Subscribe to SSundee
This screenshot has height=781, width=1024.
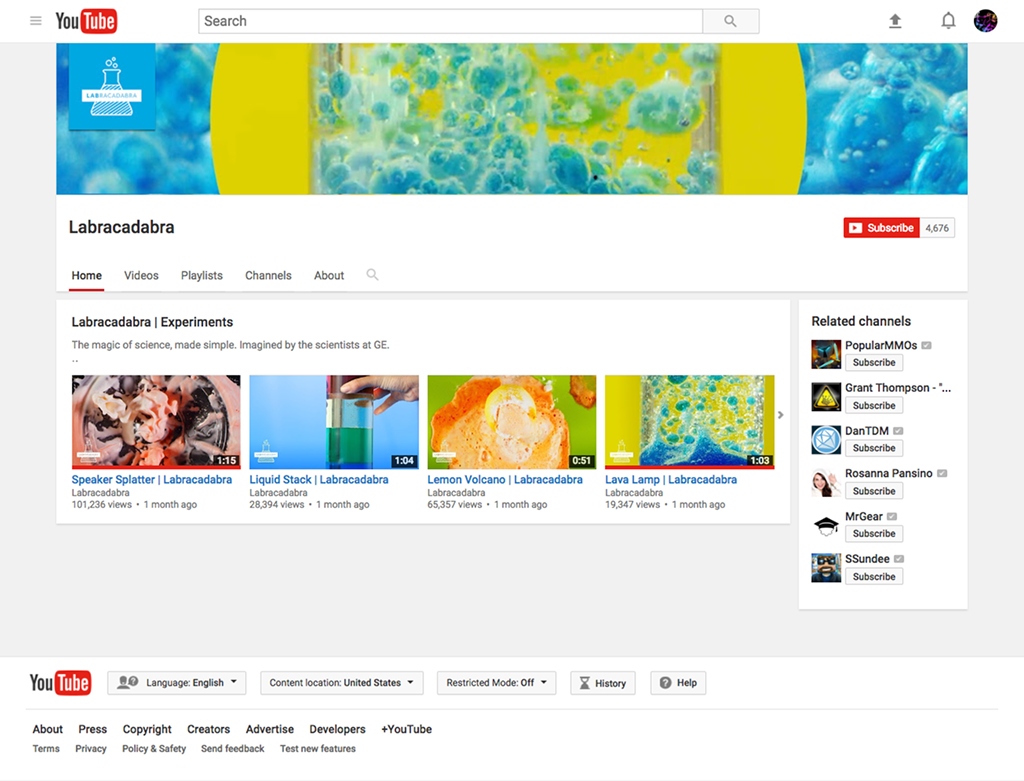pos(874,577)
